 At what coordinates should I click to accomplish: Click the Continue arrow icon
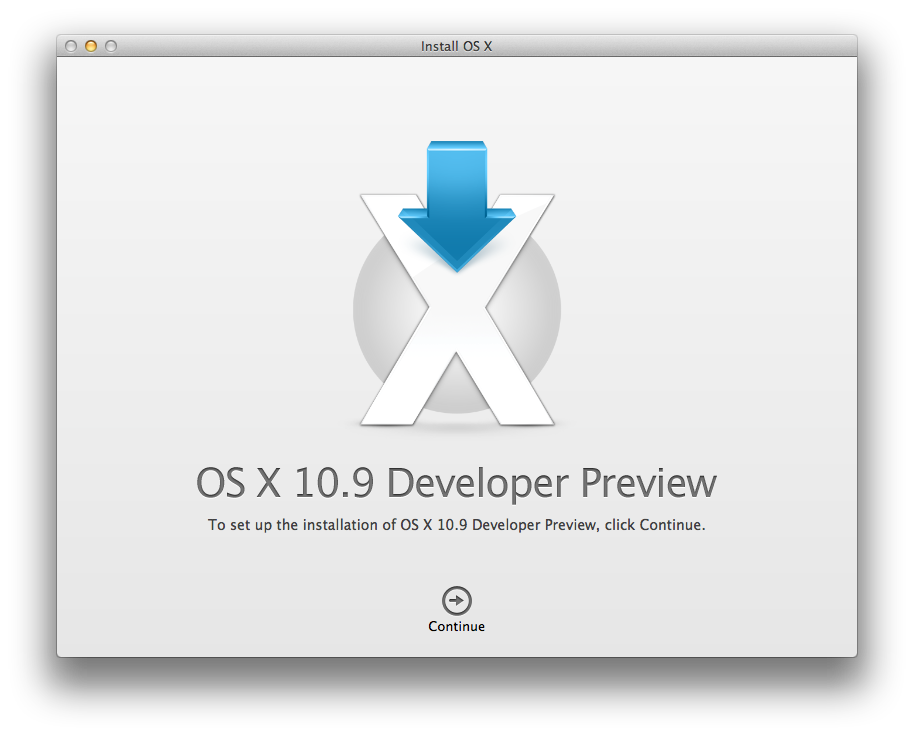(456, 601)
